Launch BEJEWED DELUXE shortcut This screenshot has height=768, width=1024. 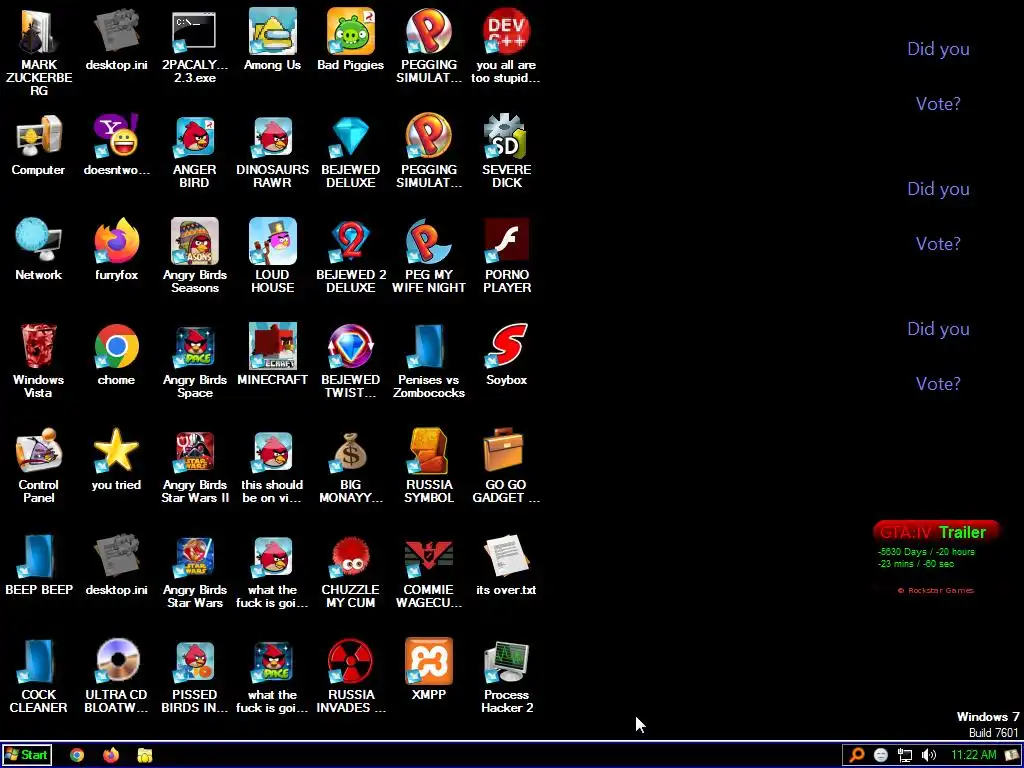351,136
